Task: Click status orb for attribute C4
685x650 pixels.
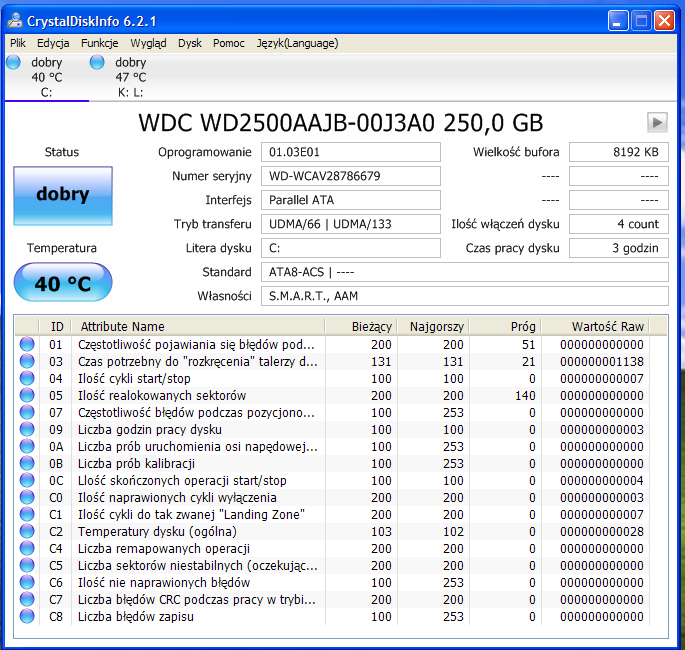Action: pos(27,548)
